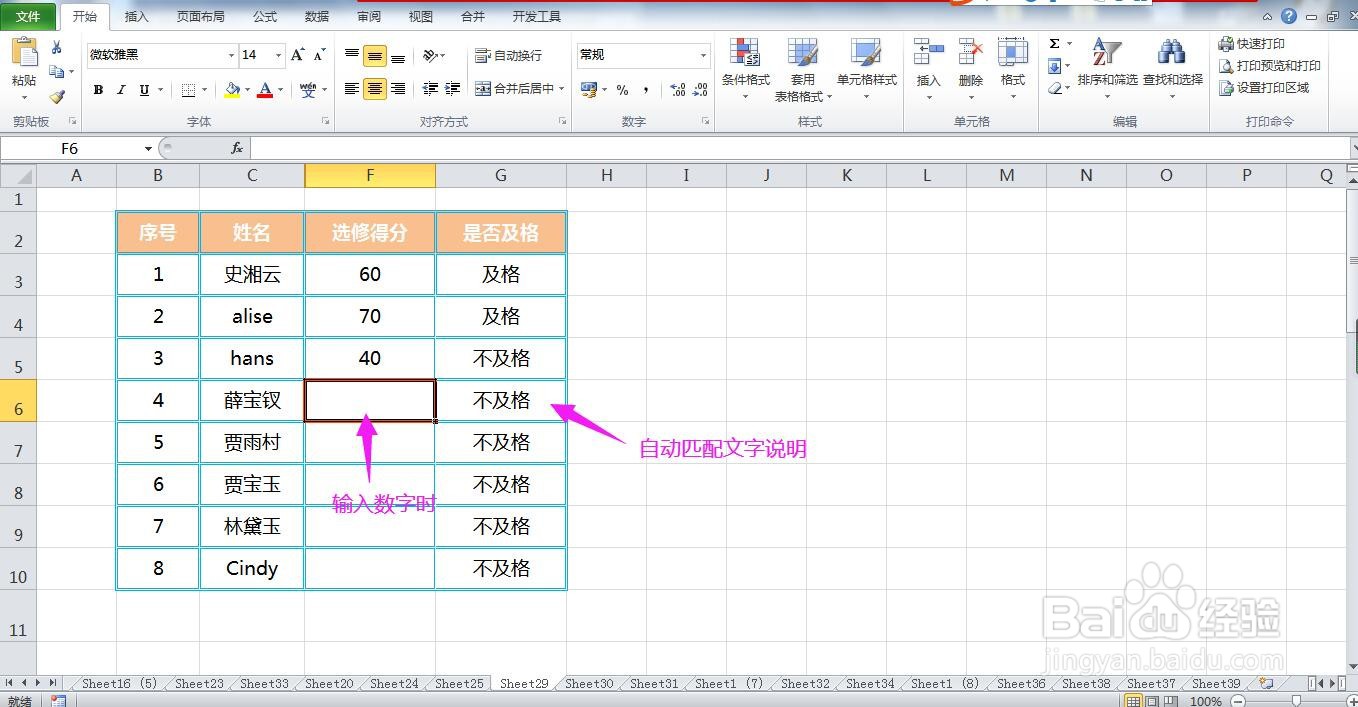The height and width of the screenshot is (707, 1358).
Task: Click Print Preview and Print (打印预览和打印)
Action: 1269,66
